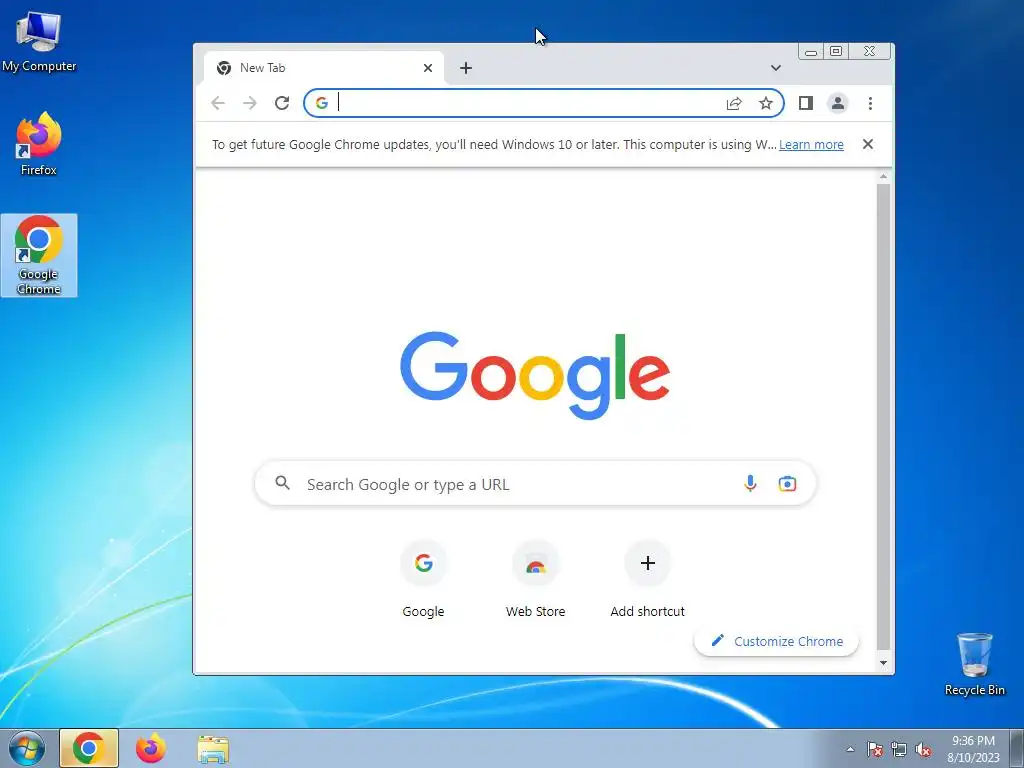Open Action Center flag icon
Viewport: 1024px width, 768px height.
tap(874, 749)
